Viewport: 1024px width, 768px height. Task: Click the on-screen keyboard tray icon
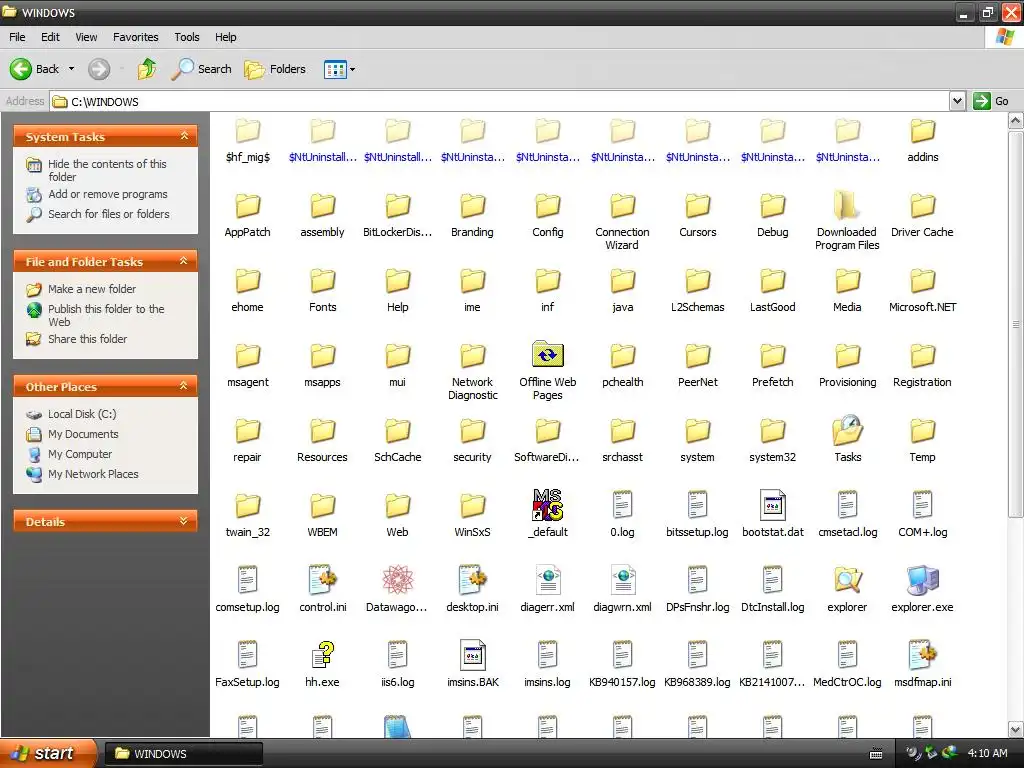(x=876, y=754)
